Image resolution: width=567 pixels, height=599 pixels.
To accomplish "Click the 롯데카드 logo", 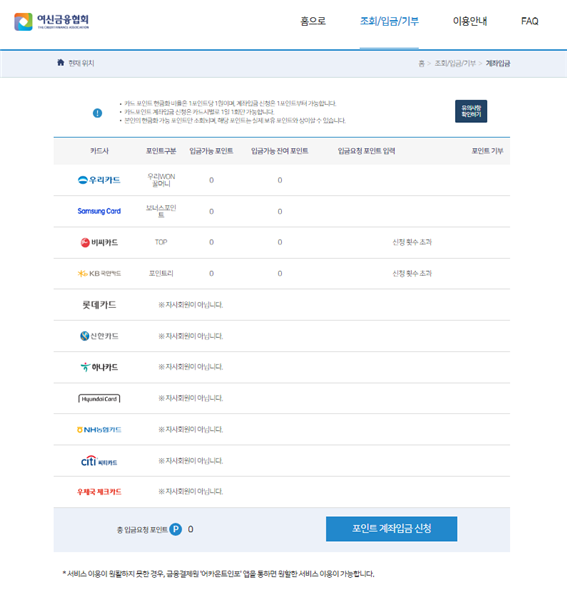I will coord(99,304).
